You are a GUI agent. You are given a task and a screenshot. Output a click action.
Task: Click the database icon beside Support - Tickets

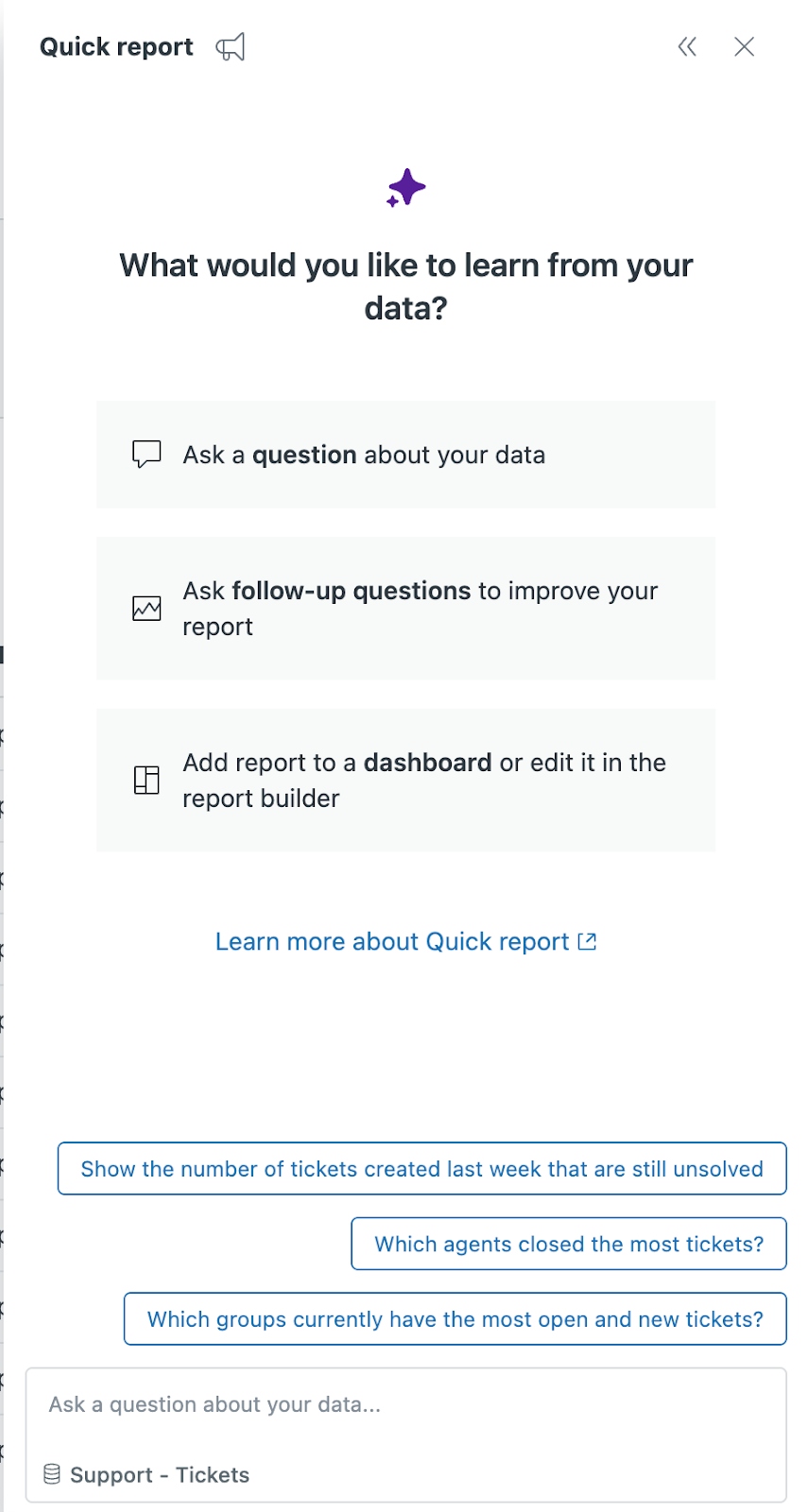(52, 1474)
